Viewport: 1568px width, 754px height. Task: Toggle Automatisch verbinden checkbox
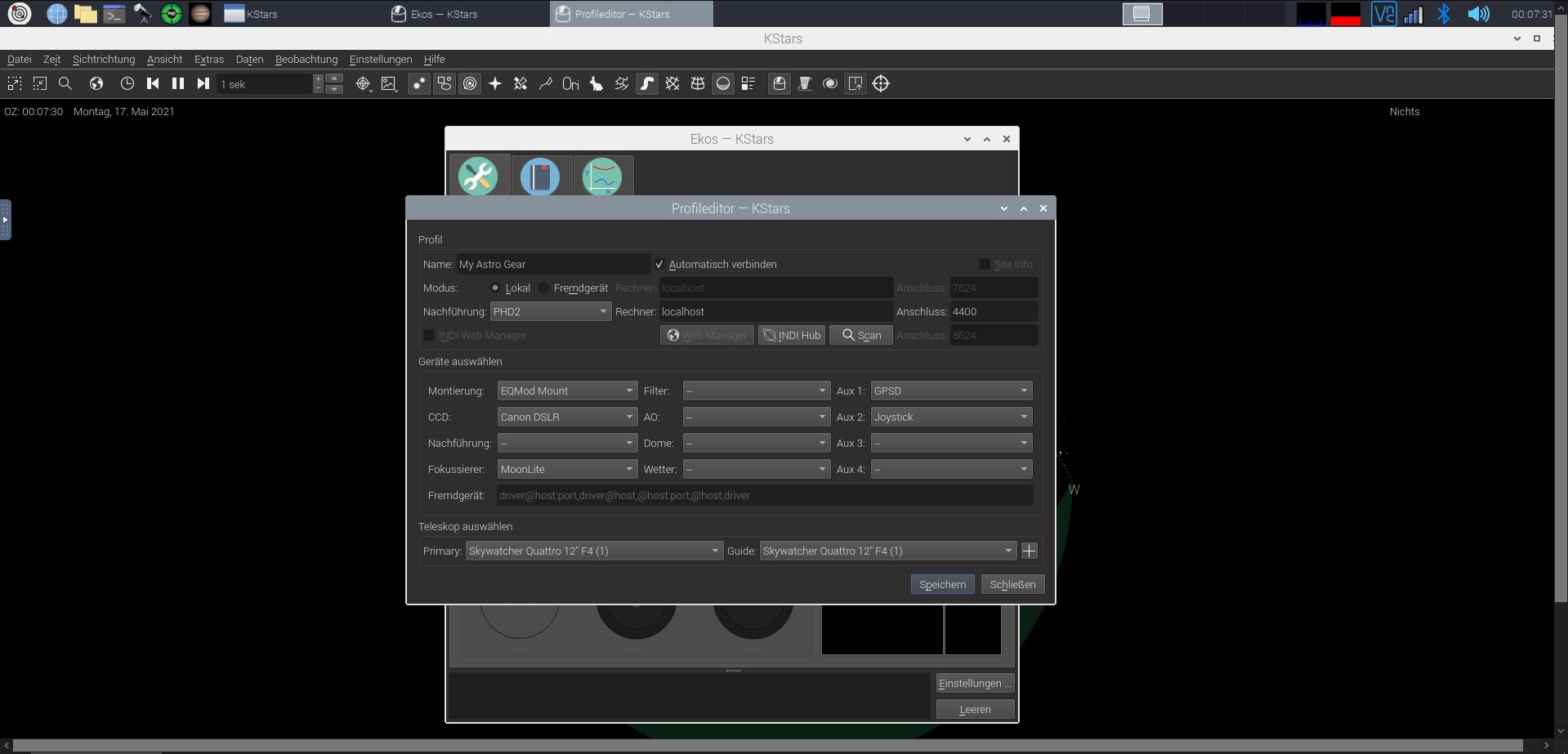click(659, 264)
